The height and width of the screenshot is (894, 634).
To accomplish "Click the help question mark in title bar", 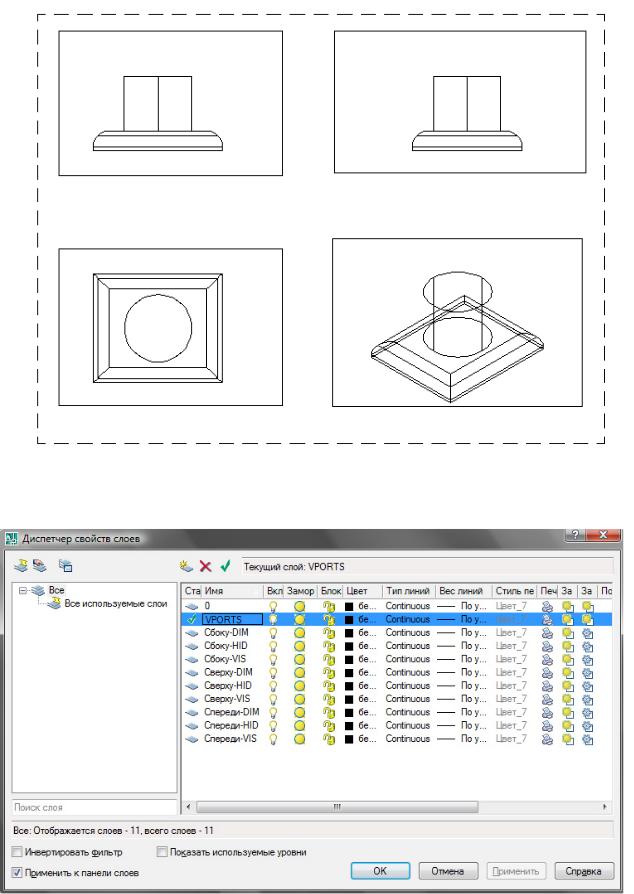I will [x=575, y=534].
